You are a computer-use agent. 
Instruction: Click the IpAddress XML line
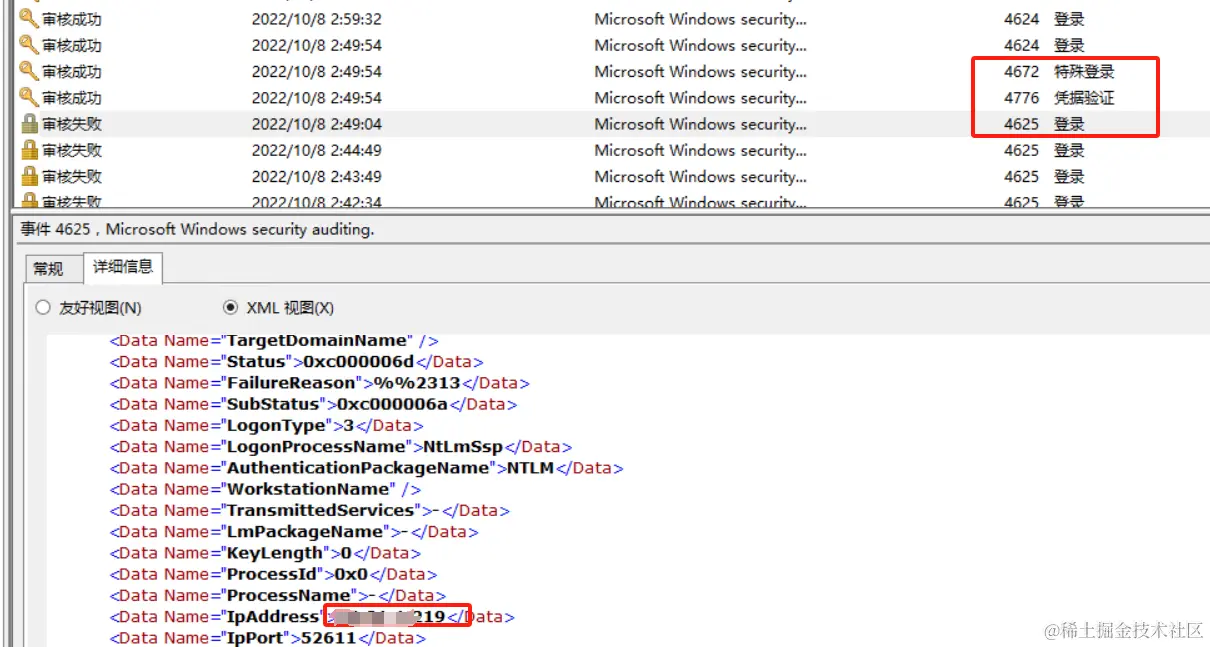[x=312, y=616]
